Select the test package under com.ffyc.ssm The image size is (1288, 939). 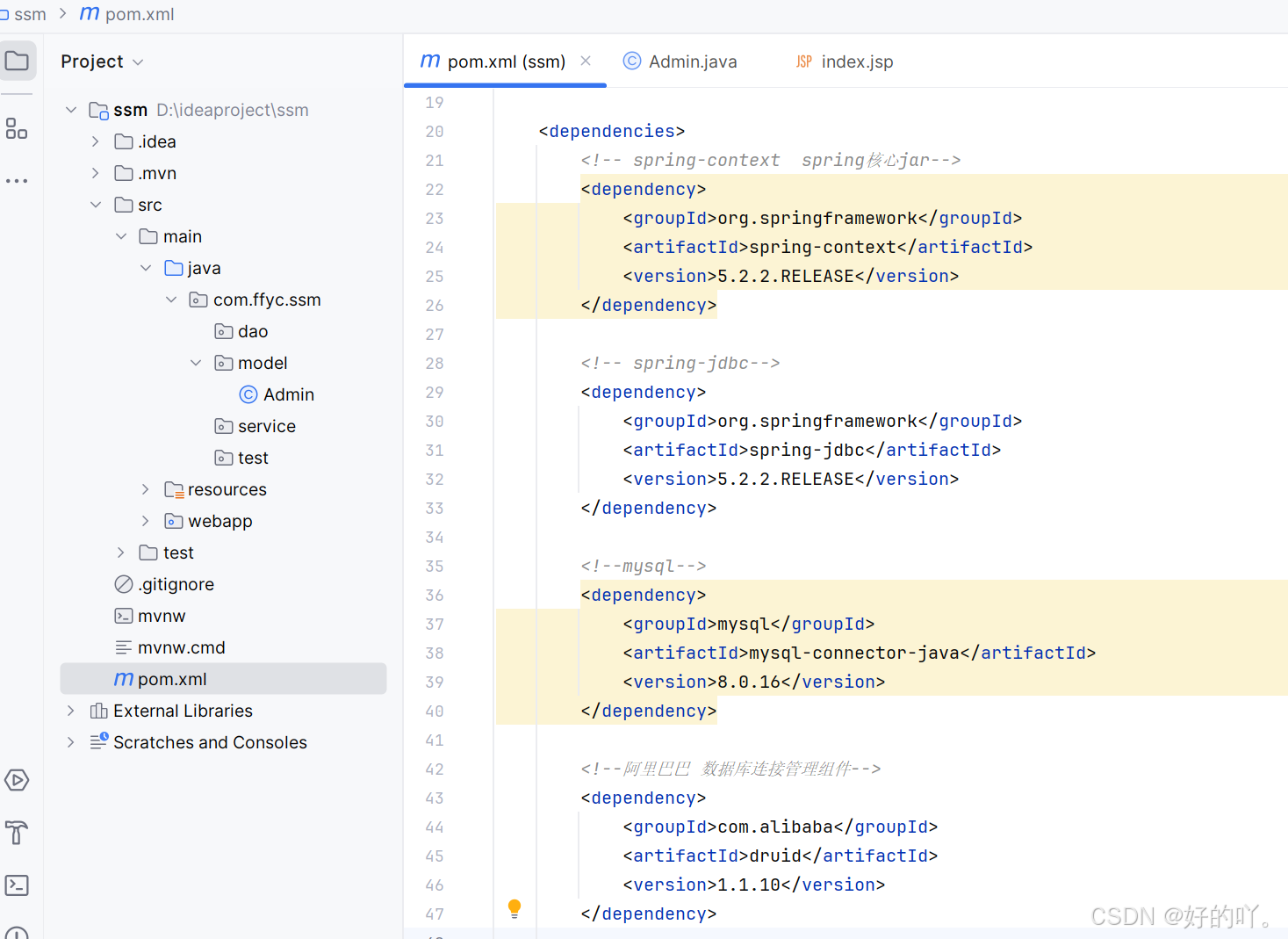241,458
